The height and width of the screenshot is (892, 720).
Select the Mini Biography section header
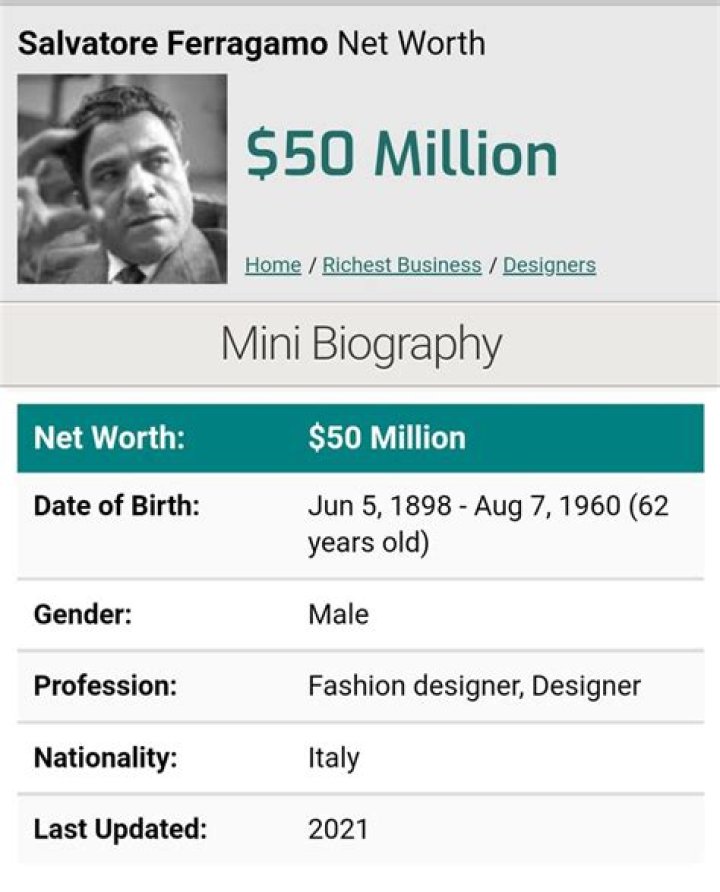point(360,341)
